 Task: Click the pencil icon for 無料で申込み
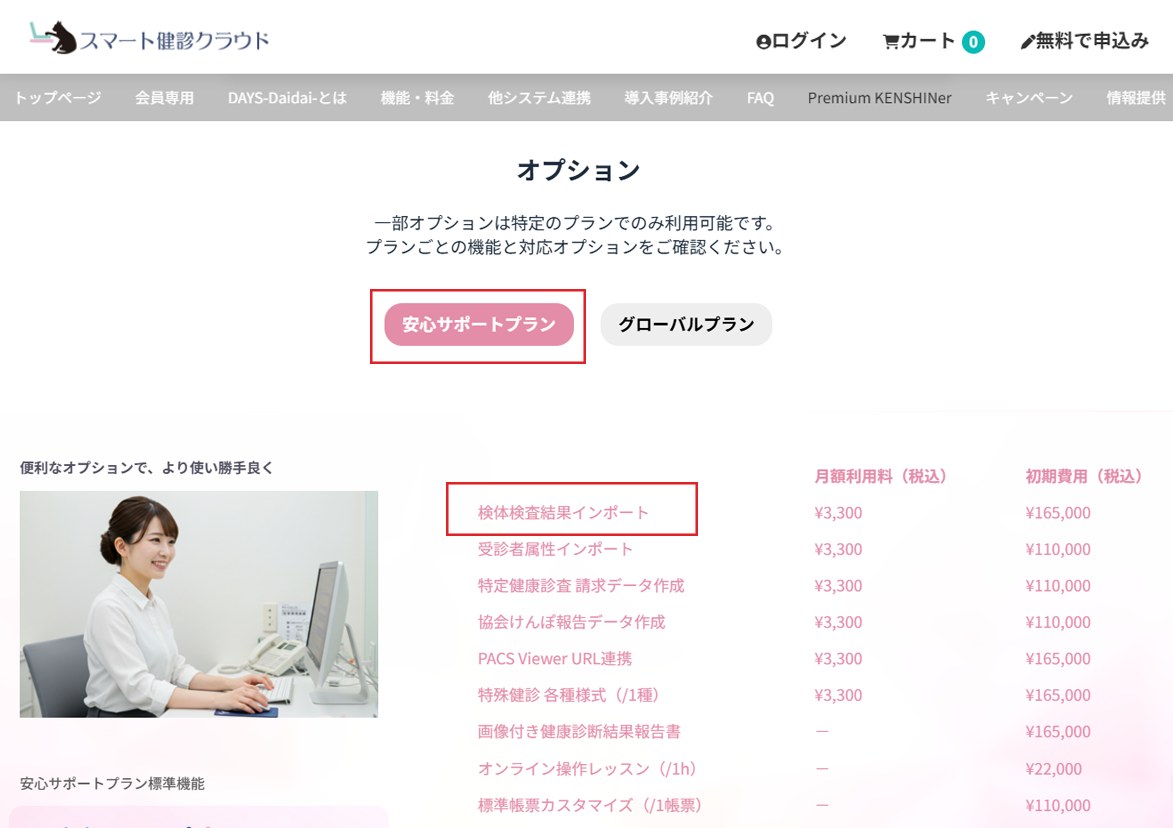click(x=1028, y=42)
